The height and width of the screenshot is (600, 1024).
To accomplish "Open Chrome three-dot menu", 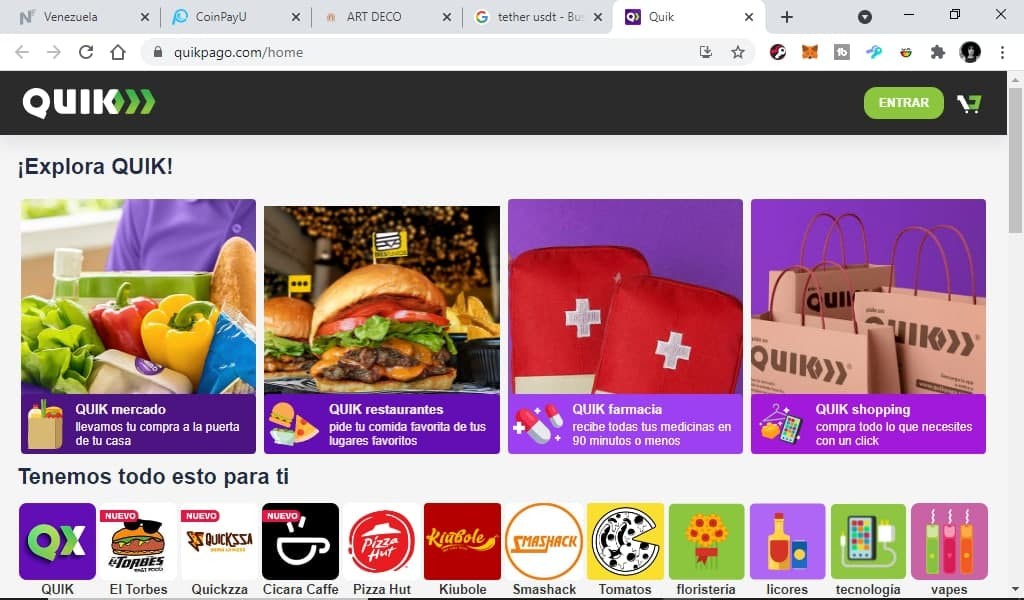I will pyautogui.click(x=1002, y=52).
